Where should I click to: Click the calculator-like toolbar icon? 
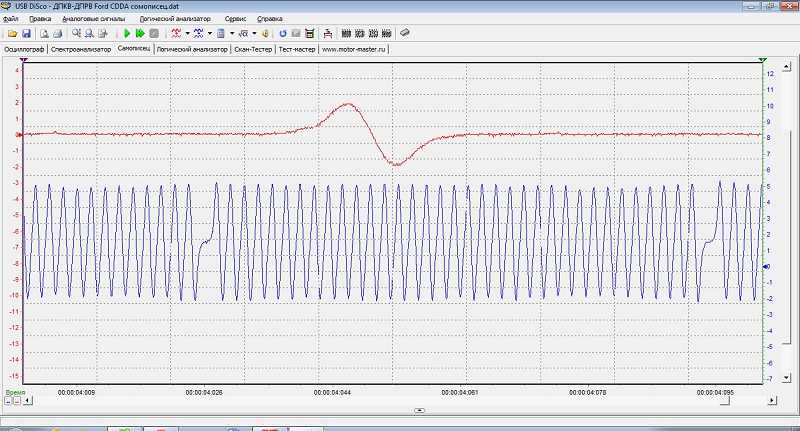click(310, 34)
